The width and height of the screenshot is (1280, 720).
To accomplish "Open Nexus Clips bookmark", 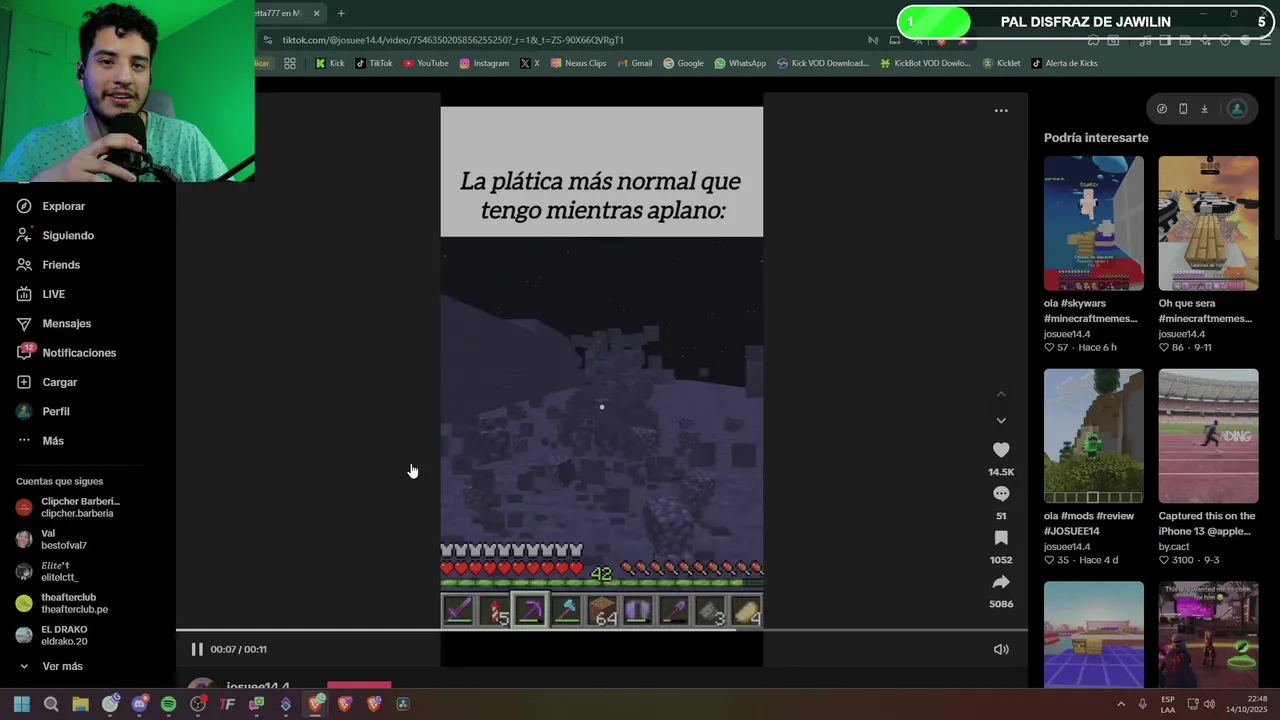I will click(578, 63).
